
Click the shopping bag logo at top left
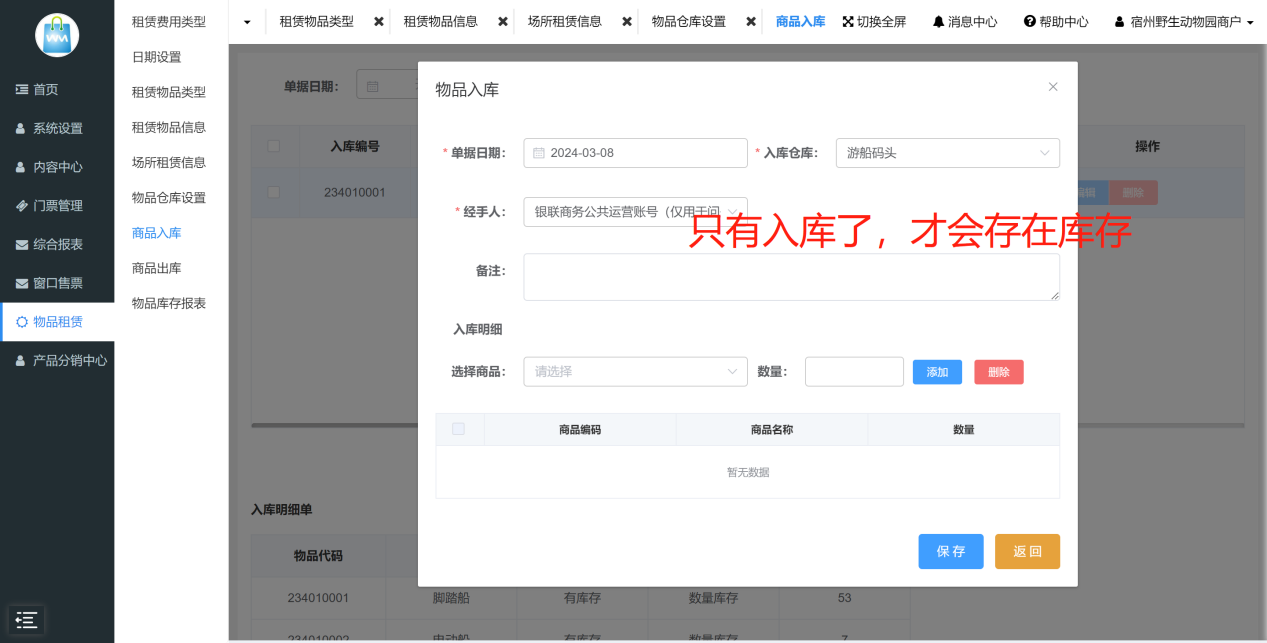click(x=57, y=35)
